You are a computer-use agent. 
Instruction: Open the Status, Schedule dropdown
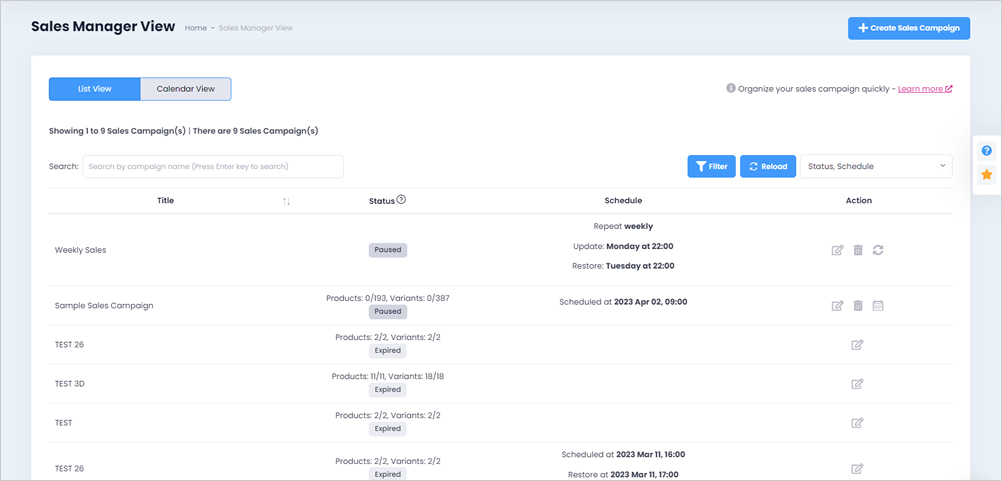pyautogui.click(x=876, y=166)
